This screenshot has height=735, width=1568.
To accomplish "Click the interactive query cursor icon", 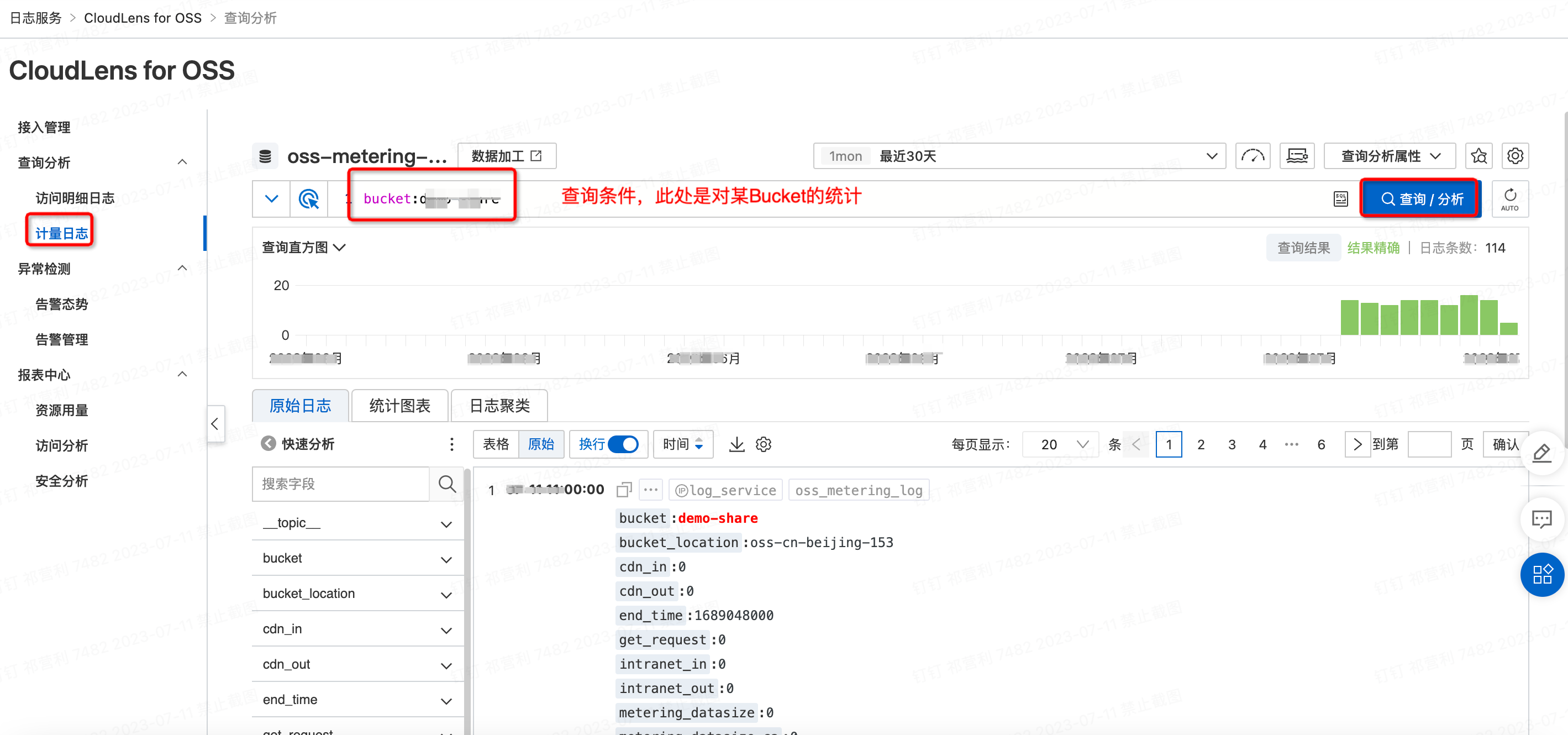I will pos(309,199).
